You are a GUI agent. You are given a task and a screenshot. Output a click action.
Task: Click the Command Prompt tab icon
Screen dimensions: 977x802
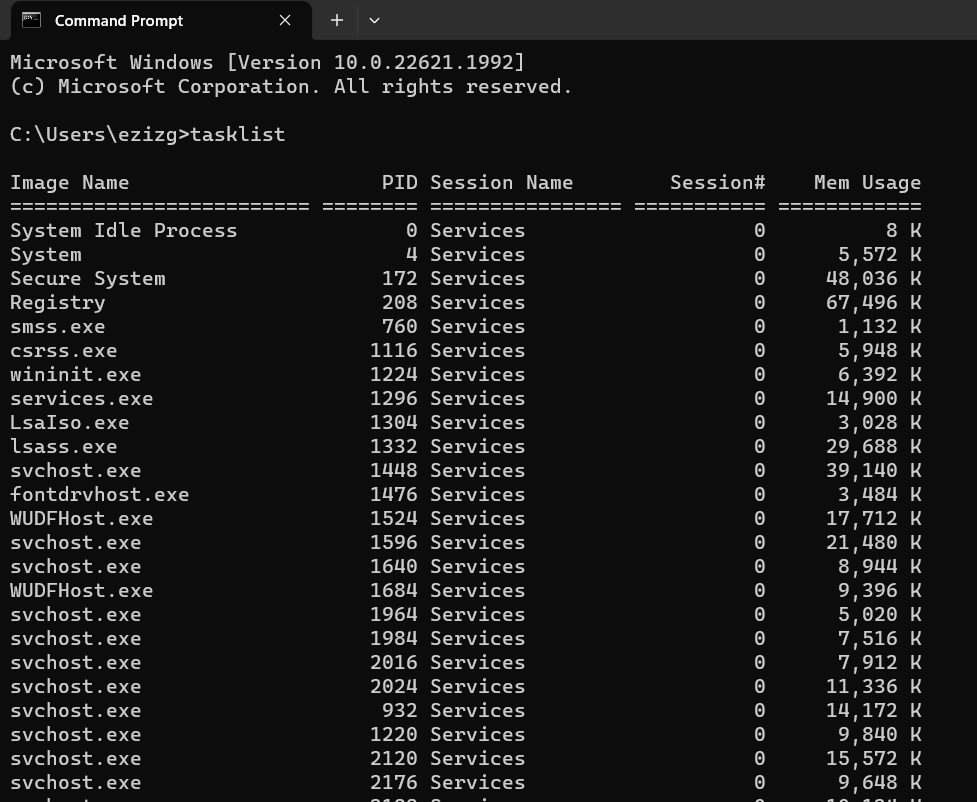point(31,20)
